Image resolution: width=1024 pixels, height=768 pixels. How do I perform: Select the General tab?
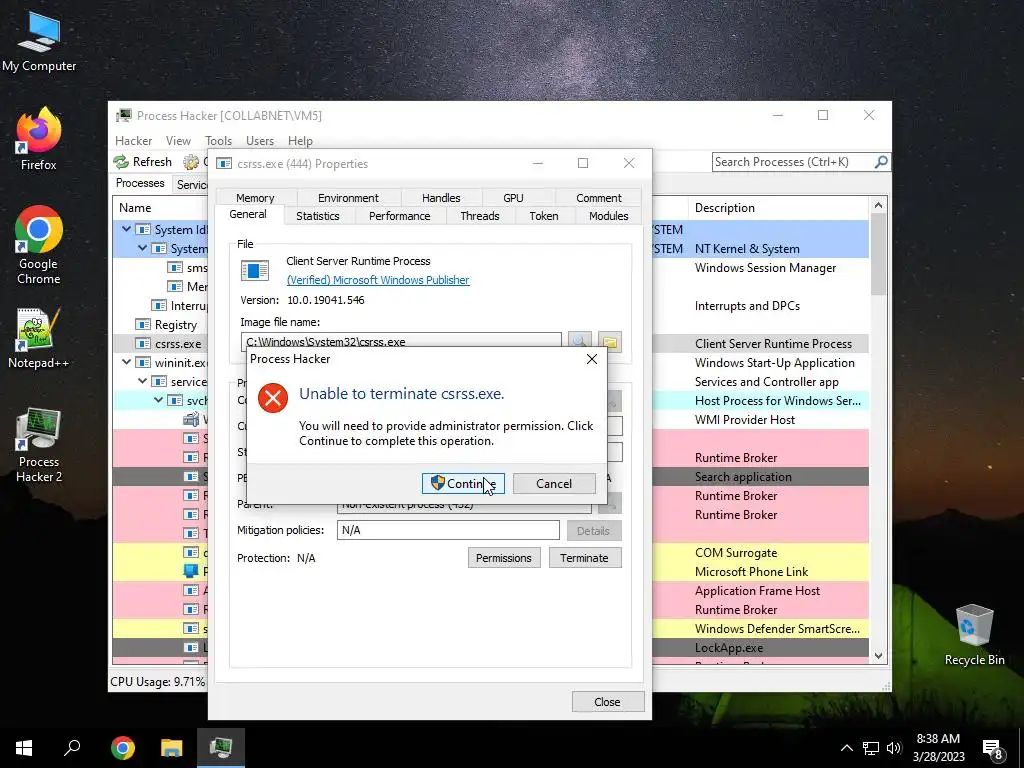pos(248,214)
